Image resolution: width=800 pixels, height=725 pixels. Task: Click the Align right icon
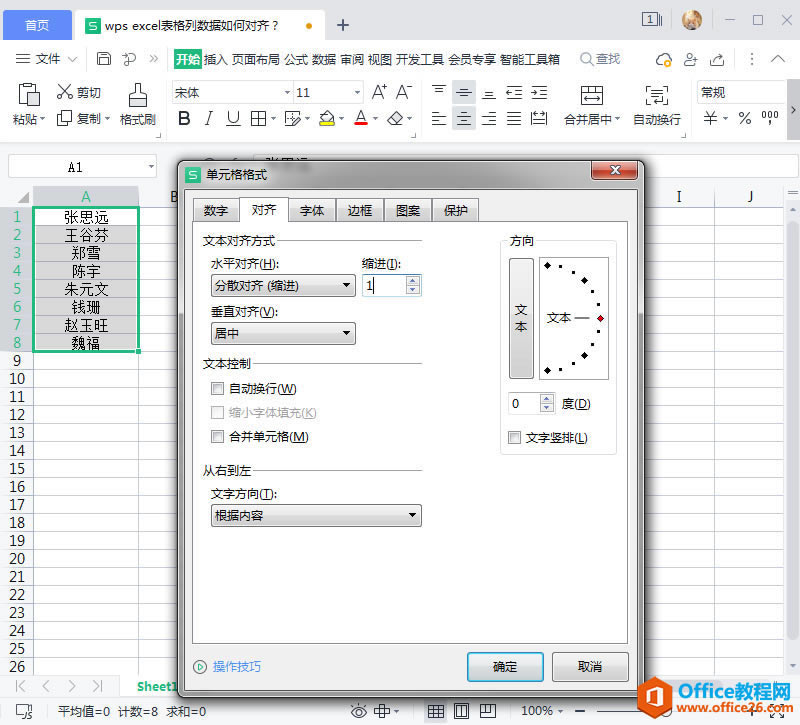coord(488,118)
